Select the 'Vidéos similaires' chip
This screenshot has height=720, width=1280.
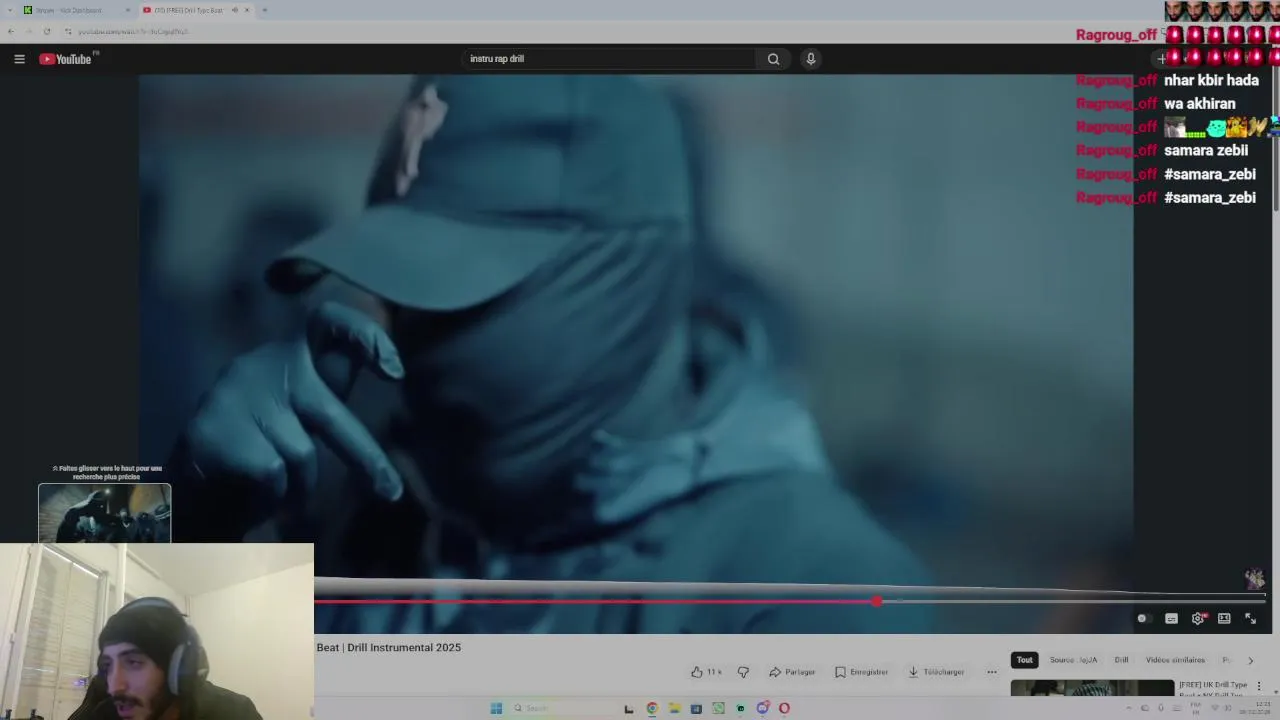click(x=1175, y=660)
